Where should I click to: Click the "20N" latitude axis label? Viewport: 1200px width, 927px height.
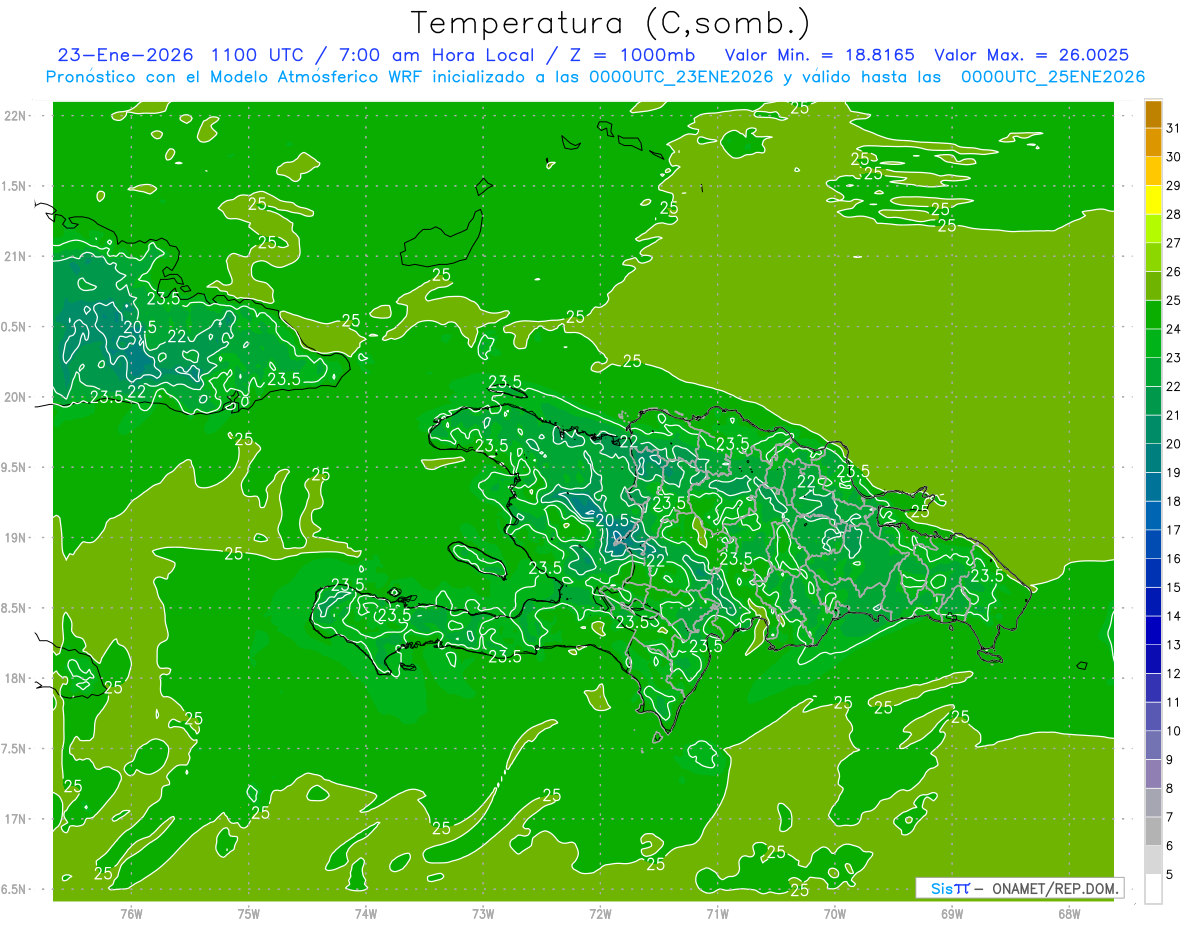click(x=16, y=397)
